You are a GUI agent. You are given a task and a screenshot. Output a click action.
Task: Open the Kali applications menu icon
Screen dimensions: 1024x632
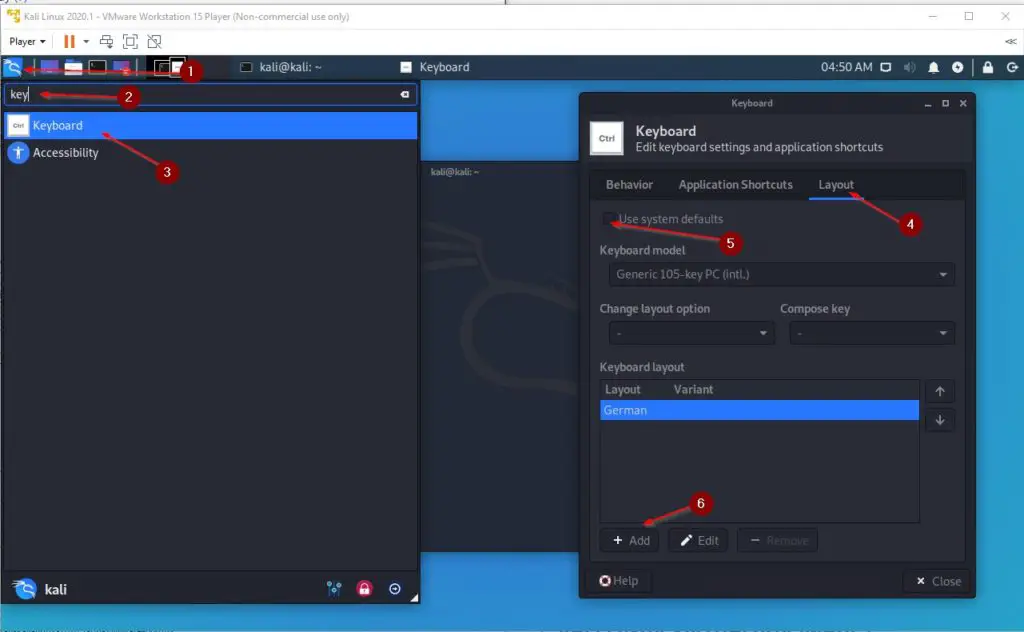pyautogui.click(x=13, y=67)
